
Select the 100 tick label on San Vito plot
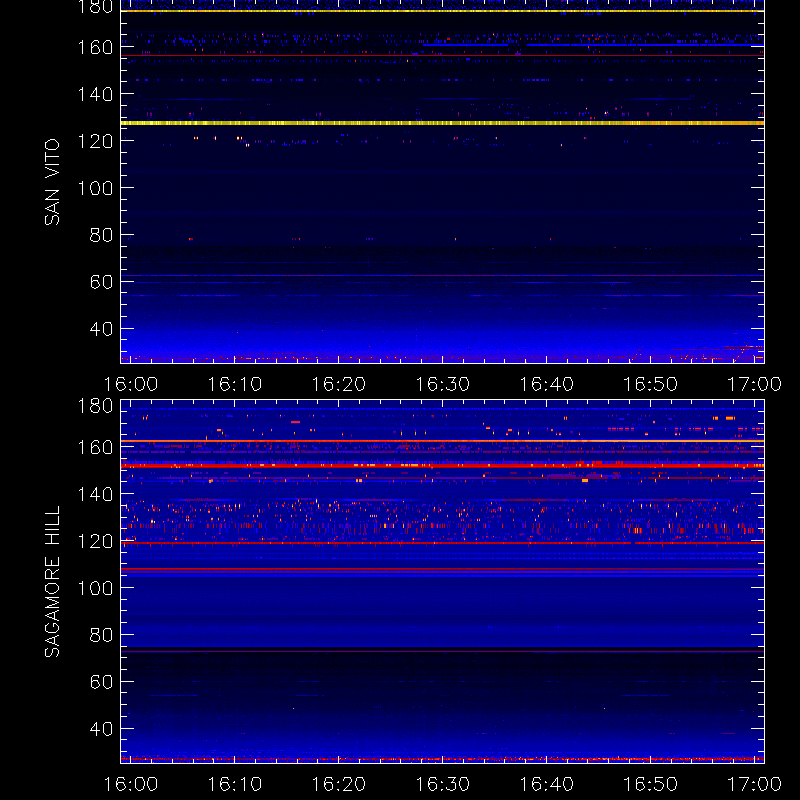pyautogui.click(x=95, y=188)
